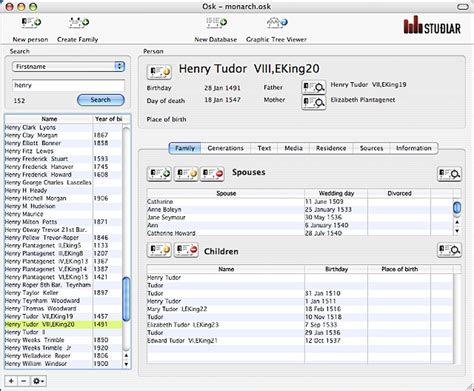Click the search text field containing henry
The image size is (474, 391).
pos(68,85)
